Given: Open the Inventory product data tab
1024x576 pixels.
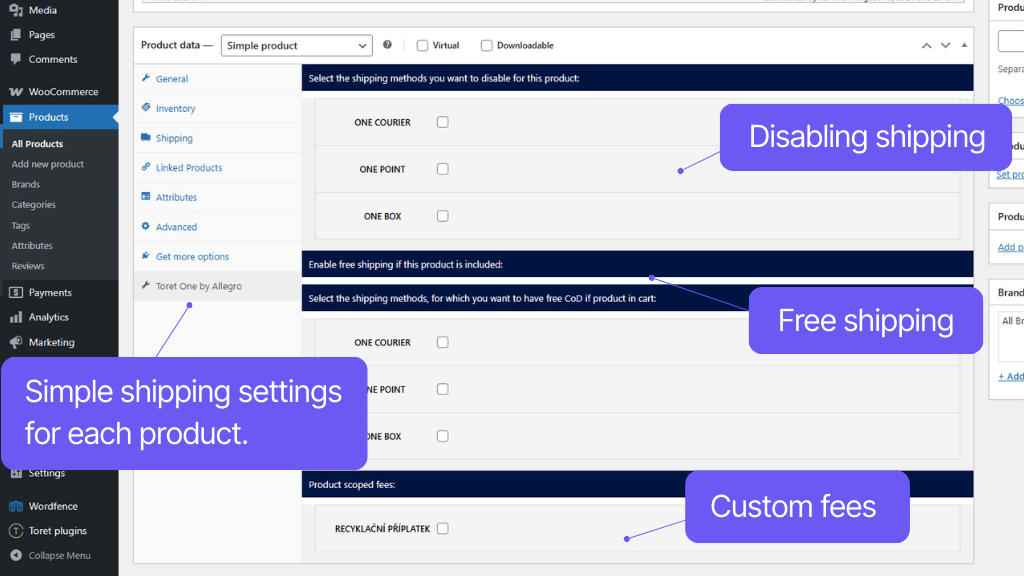Looking at the screenshot, I should [x=217, y=108].
